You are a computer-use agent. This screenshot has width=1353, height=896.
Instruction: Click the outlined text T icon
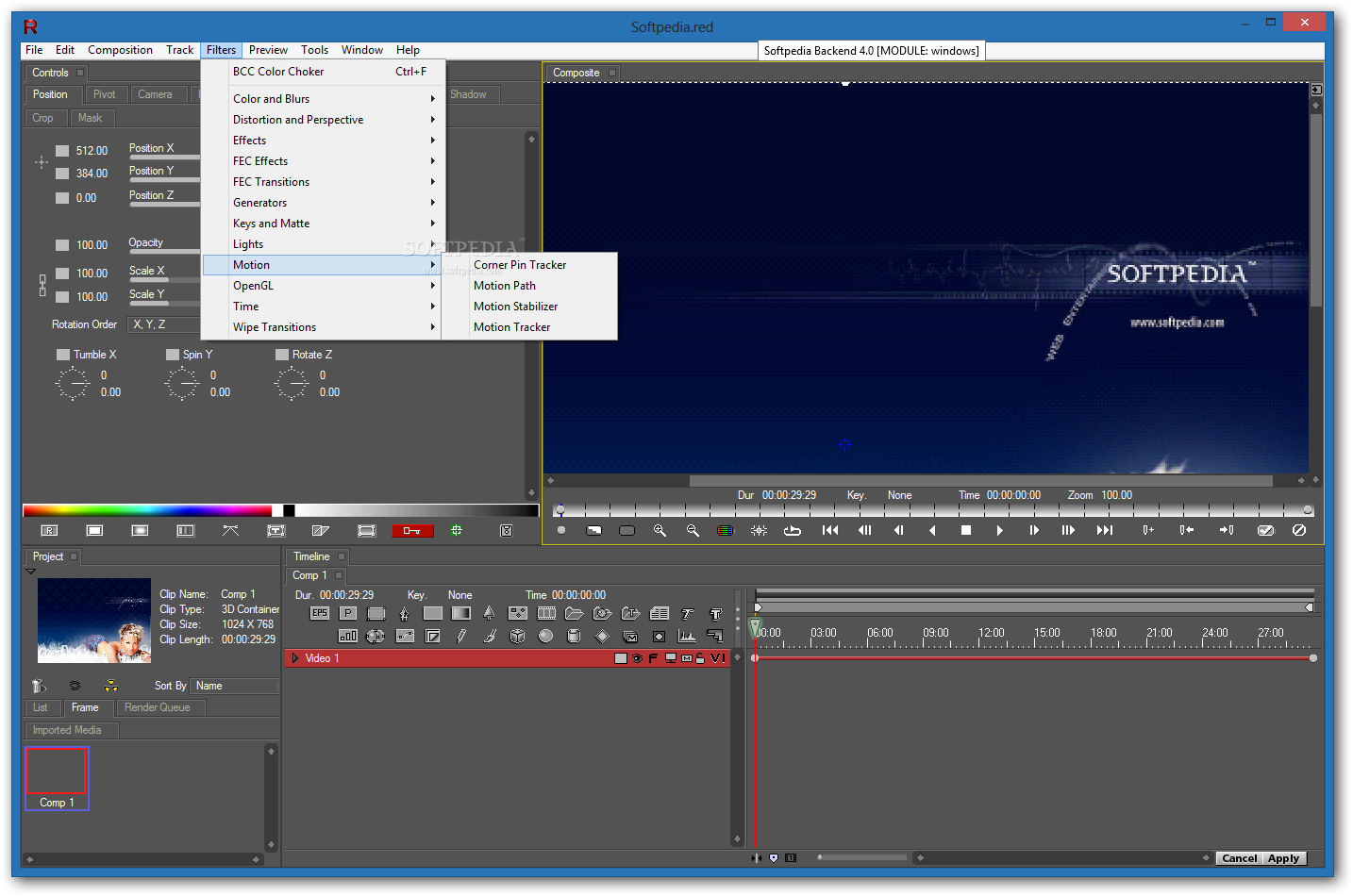[716, 614]
